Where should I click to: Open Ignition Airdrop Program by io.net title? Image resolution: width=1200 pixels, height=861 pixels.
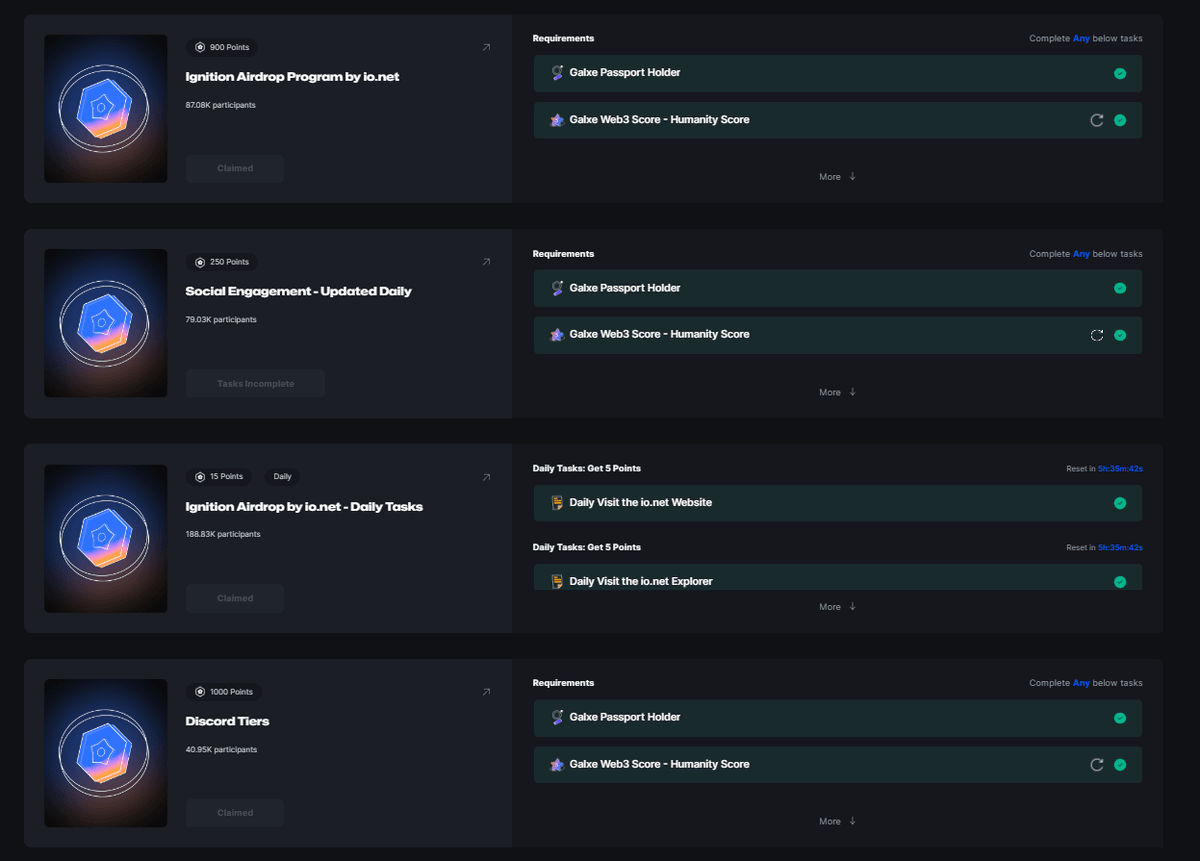pos(292,77)
